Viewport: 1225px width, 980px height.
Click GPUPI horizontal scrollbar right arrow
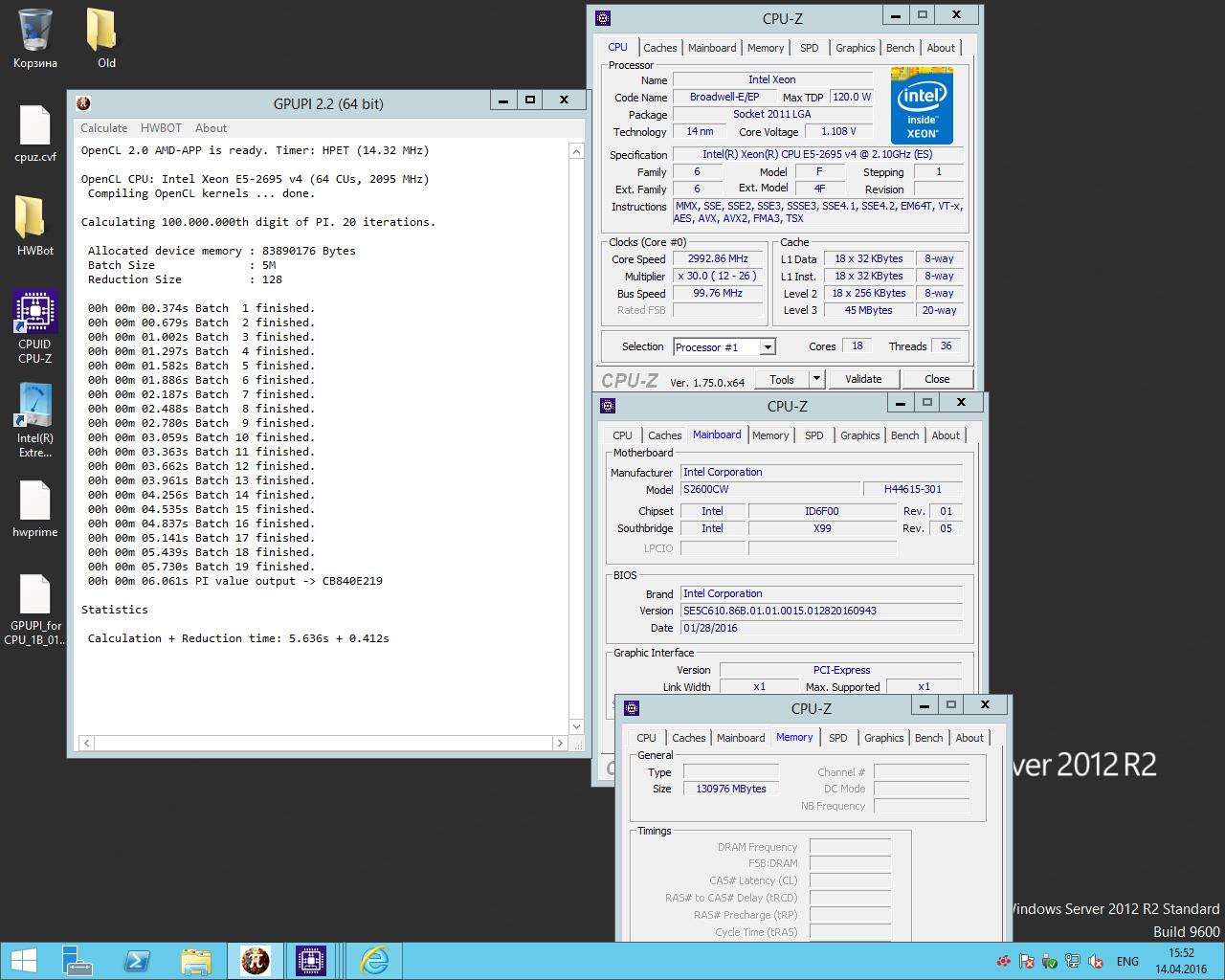pos(561,743)
